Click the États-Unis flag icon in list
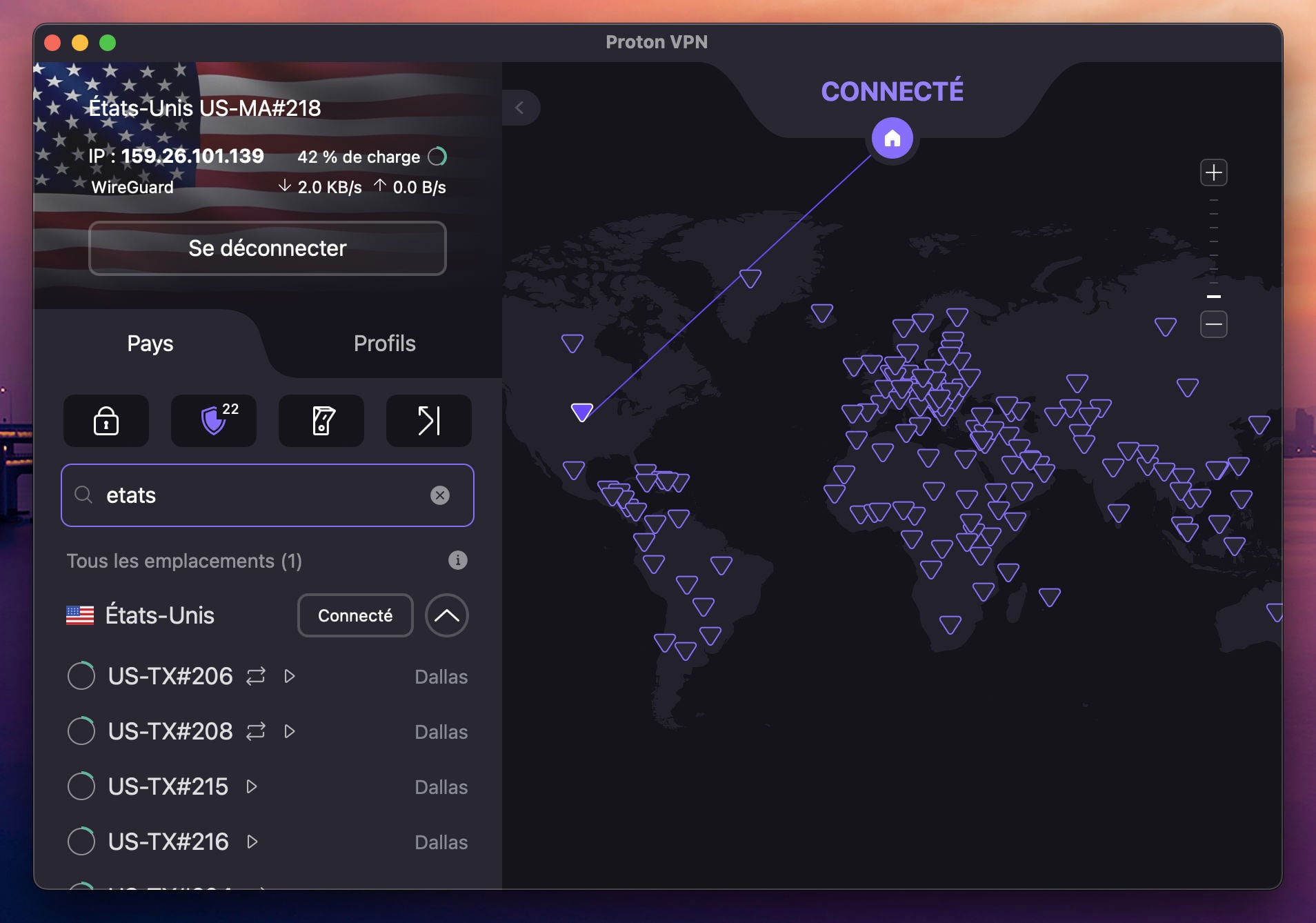1316x923 pixels. (80, 615)
